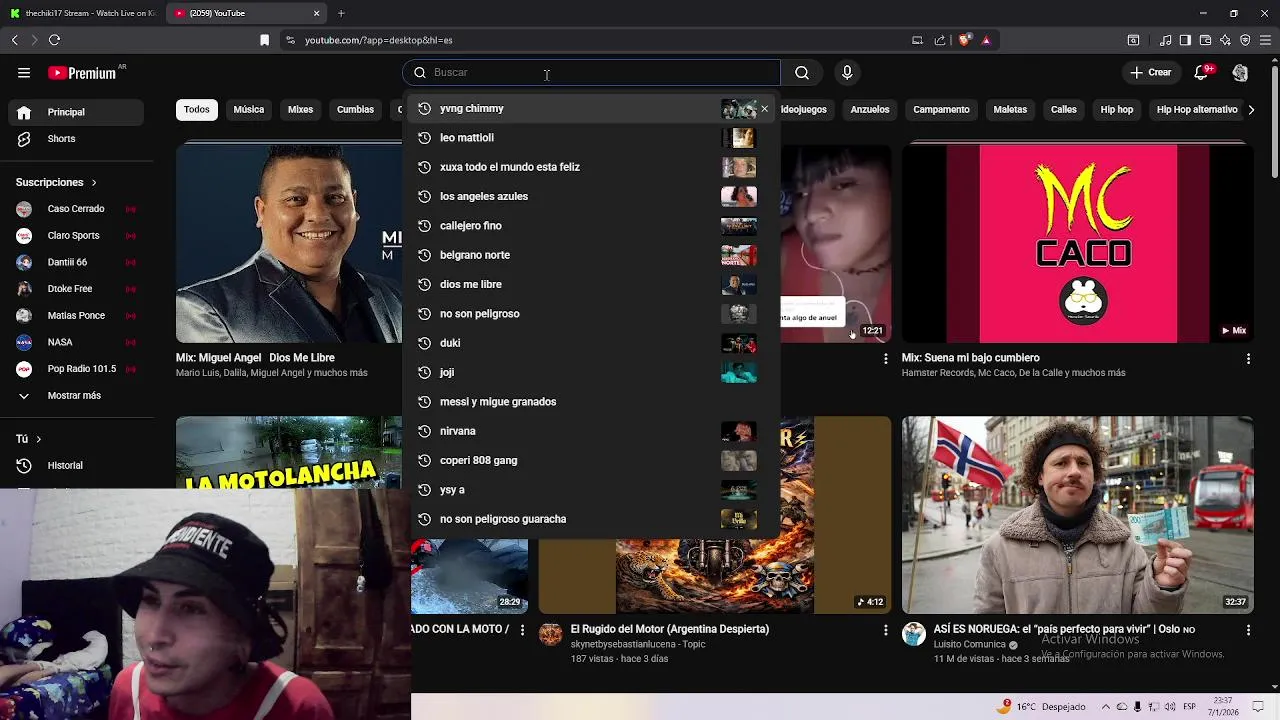Screen dimensions: 1280x720
Task: Open the Noruega video thumbnail
Action: click(x=1077, y=515)
